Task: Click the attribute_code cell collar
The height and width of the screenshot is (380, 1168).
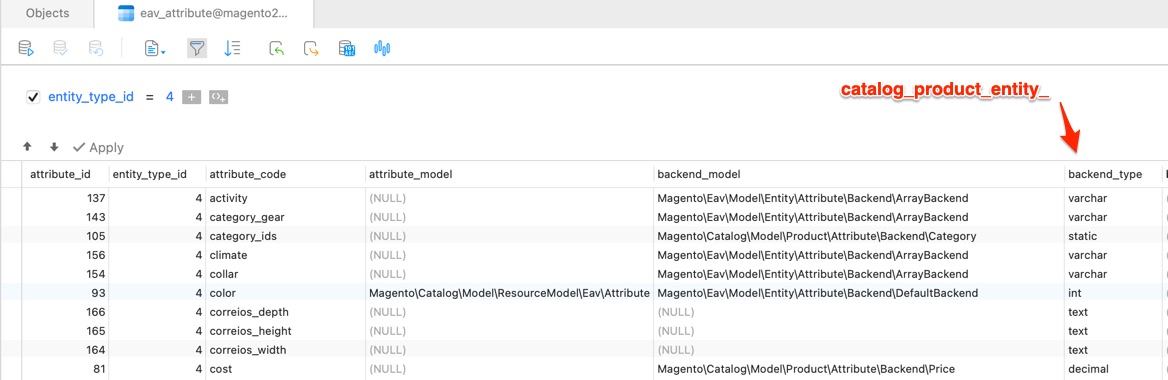Action: [x=285, y=274]
